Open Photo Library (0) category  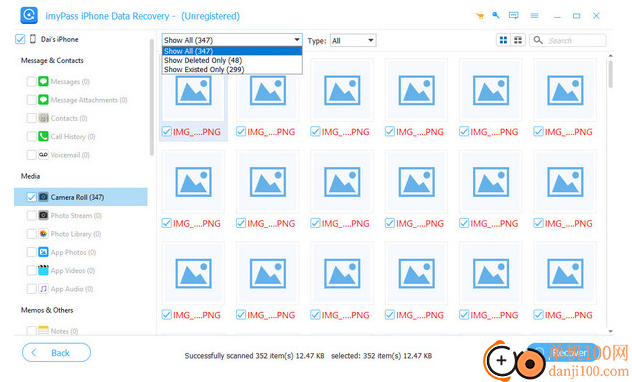point(76,234)
